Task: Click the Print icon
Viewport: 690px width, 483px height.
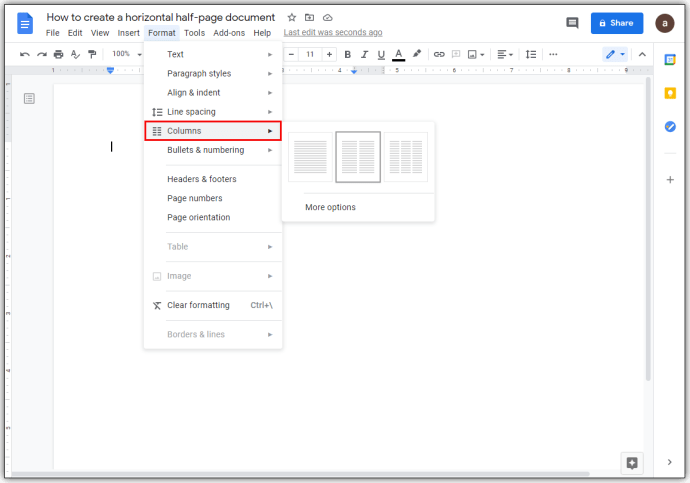Action: (58, 54)
